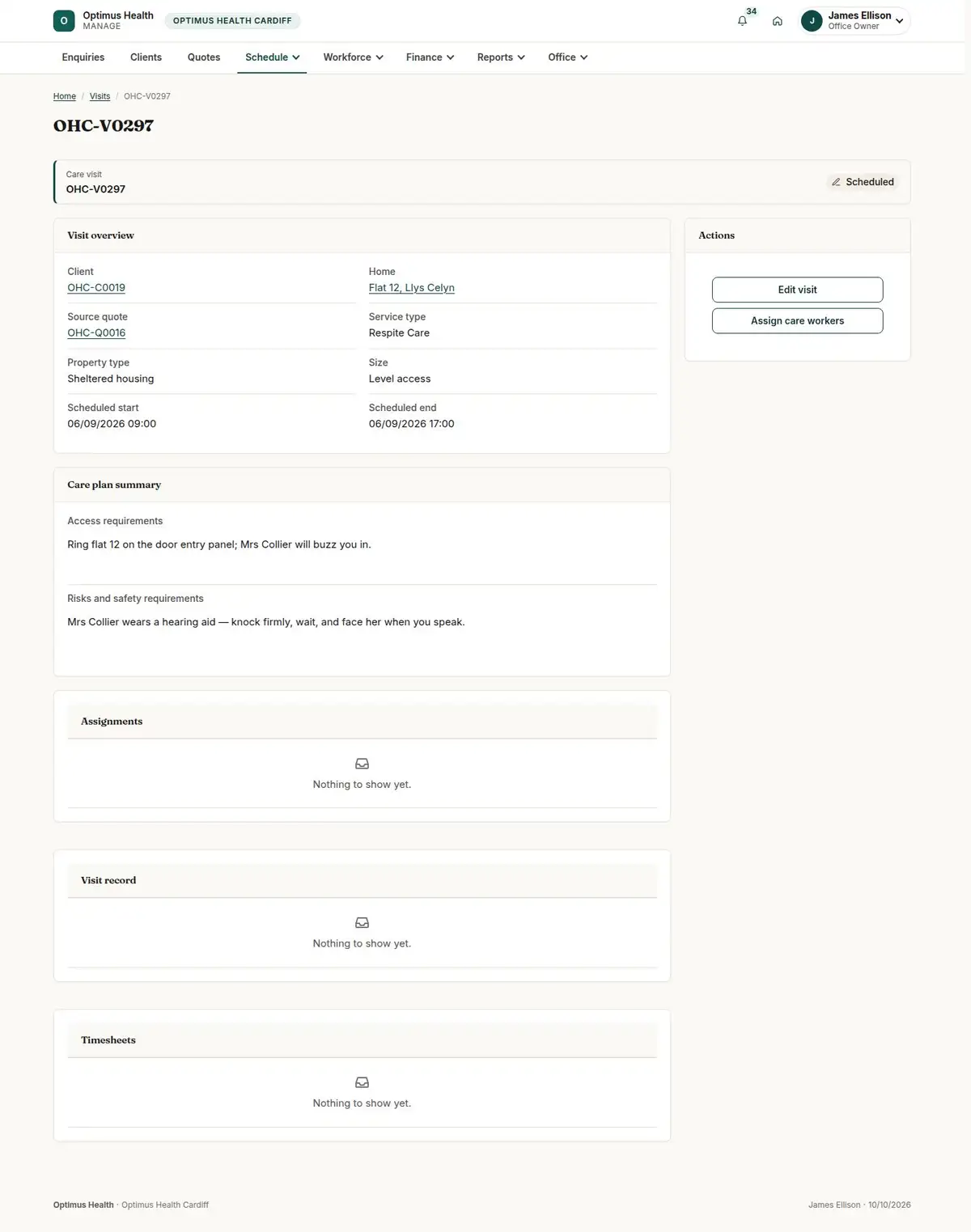Click scheduled start 06/09/2026 09:00
Viewport: 971px width, 1232px height.
[x=112, y=424]
